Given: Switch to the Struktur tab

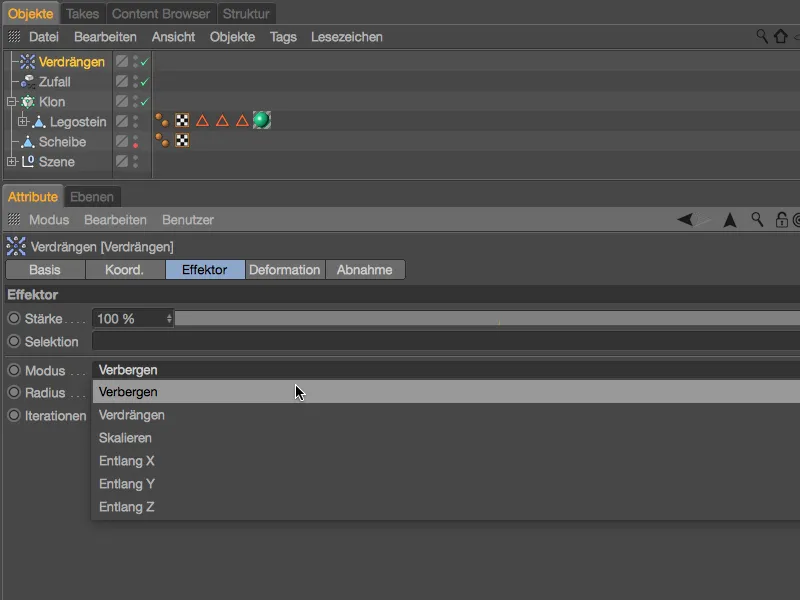Looking at the screenshot, I should tap(246, 13).
